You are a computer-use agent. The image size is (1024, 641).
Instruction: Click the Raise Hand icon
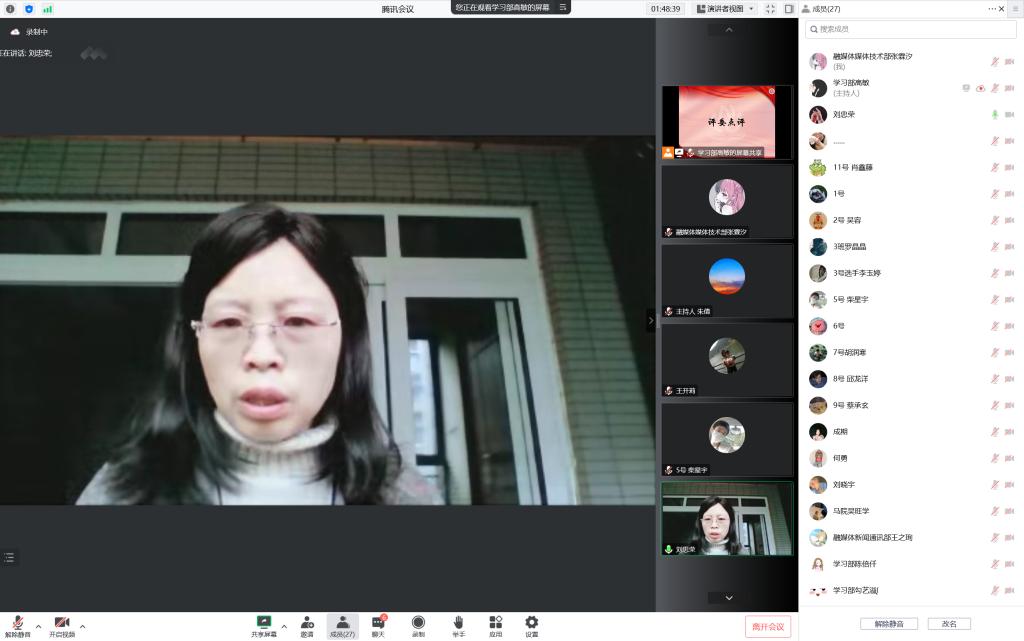point(457,623)
